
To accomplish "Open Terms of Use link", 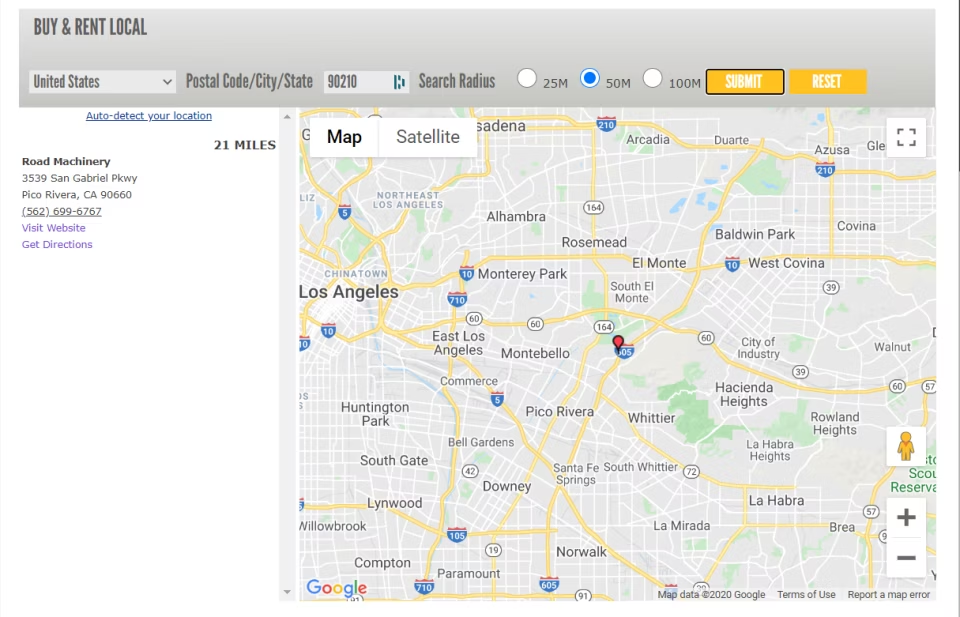I will click(806, 594).
